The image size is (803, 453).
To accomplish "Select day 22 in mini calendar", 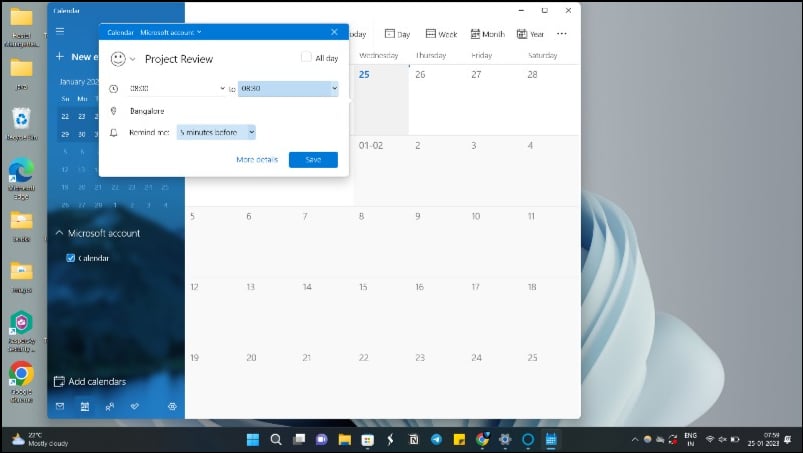I will pyautogui.click(x=65, y=117).
